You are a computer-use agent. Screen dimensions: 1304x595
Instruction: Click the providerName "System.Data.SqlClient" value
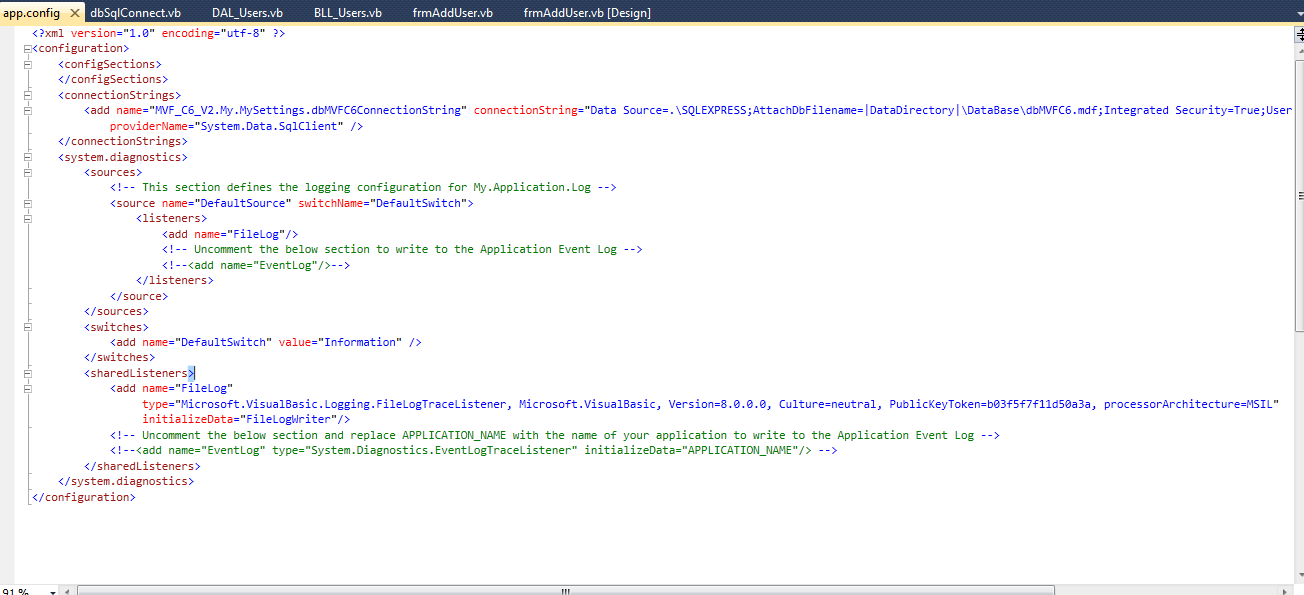(269, 126)
